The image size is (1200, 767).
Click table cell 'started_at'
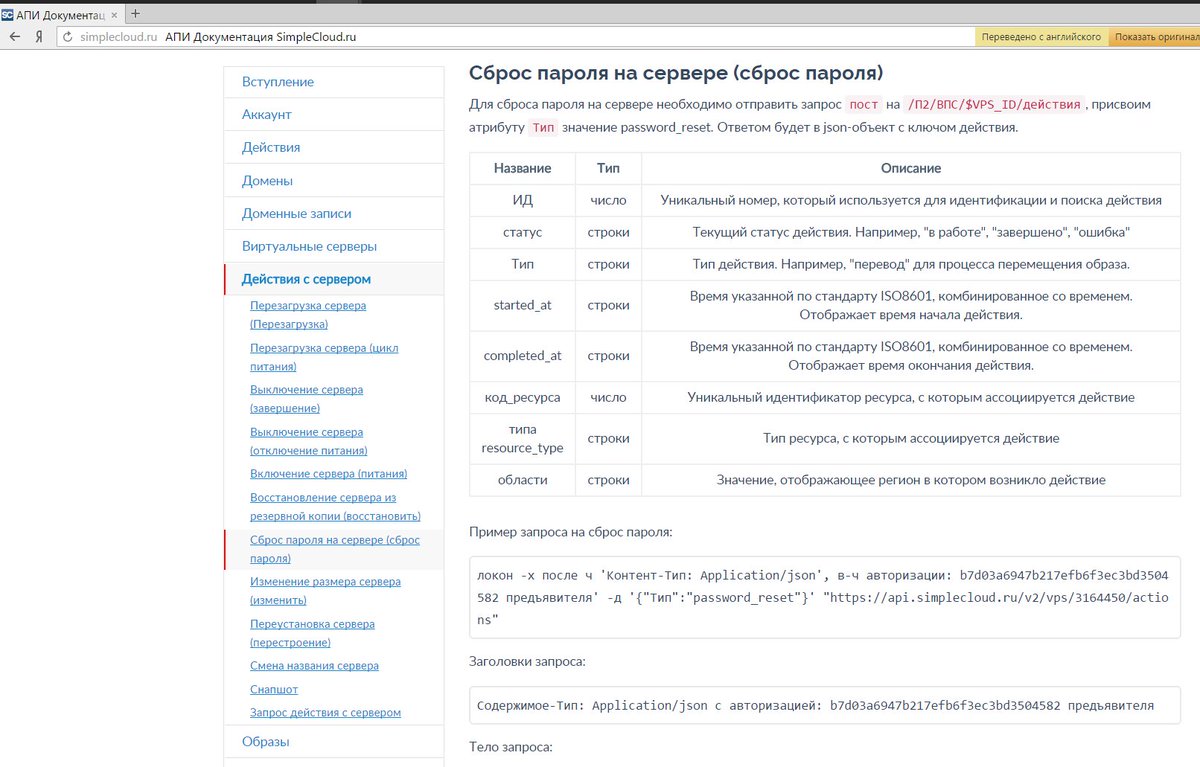pyautogui.click(x=522, y=305)
